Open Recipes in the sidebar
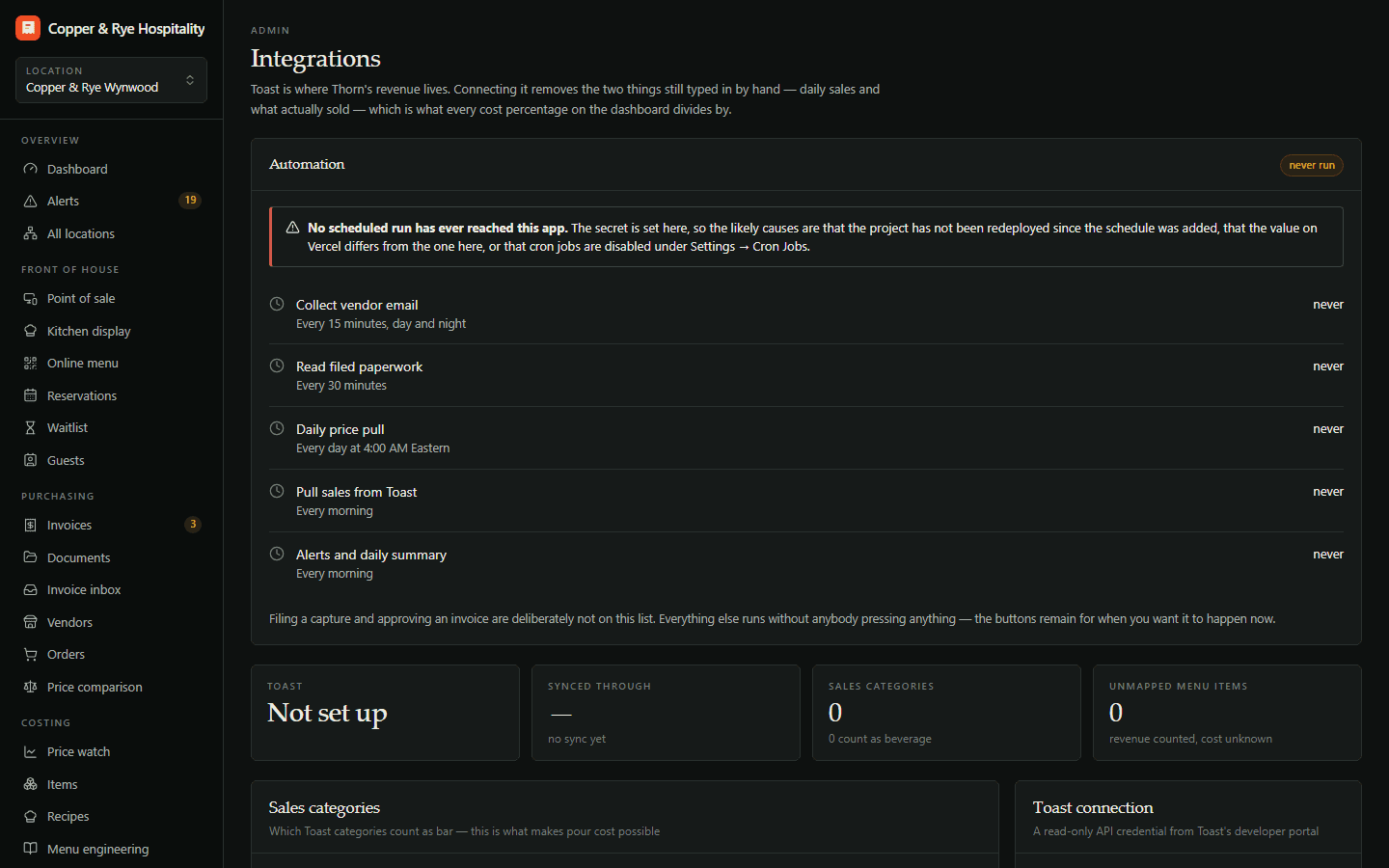 click(111, 816)
